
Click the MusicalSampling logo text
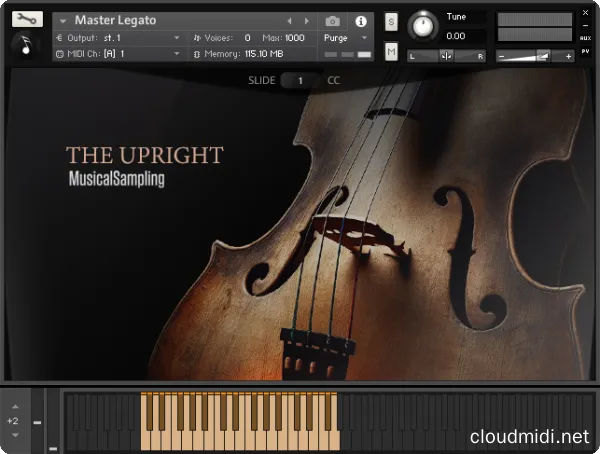117,179
